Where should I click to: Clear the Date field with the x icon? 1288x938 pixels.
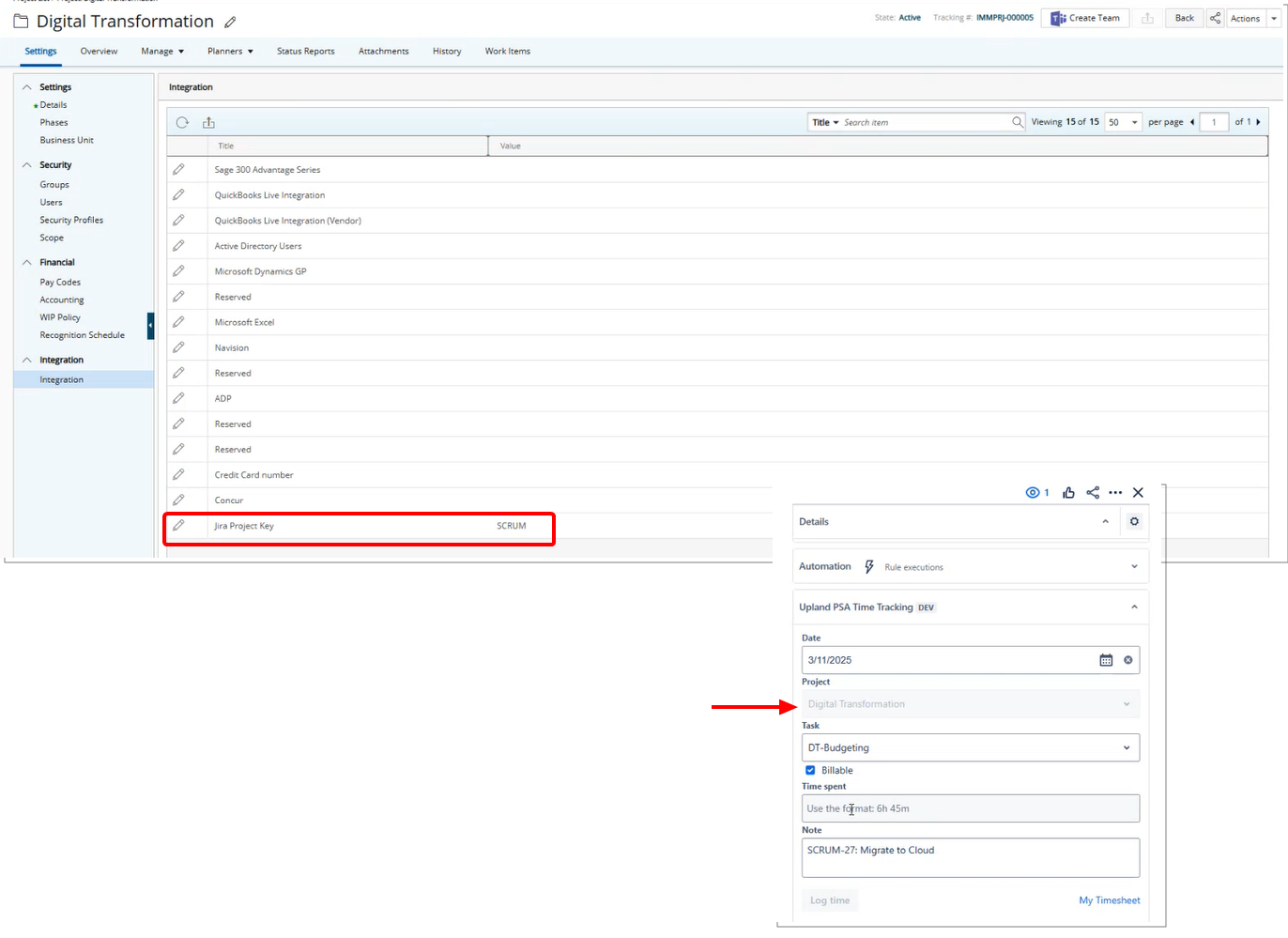(1128, 660)
